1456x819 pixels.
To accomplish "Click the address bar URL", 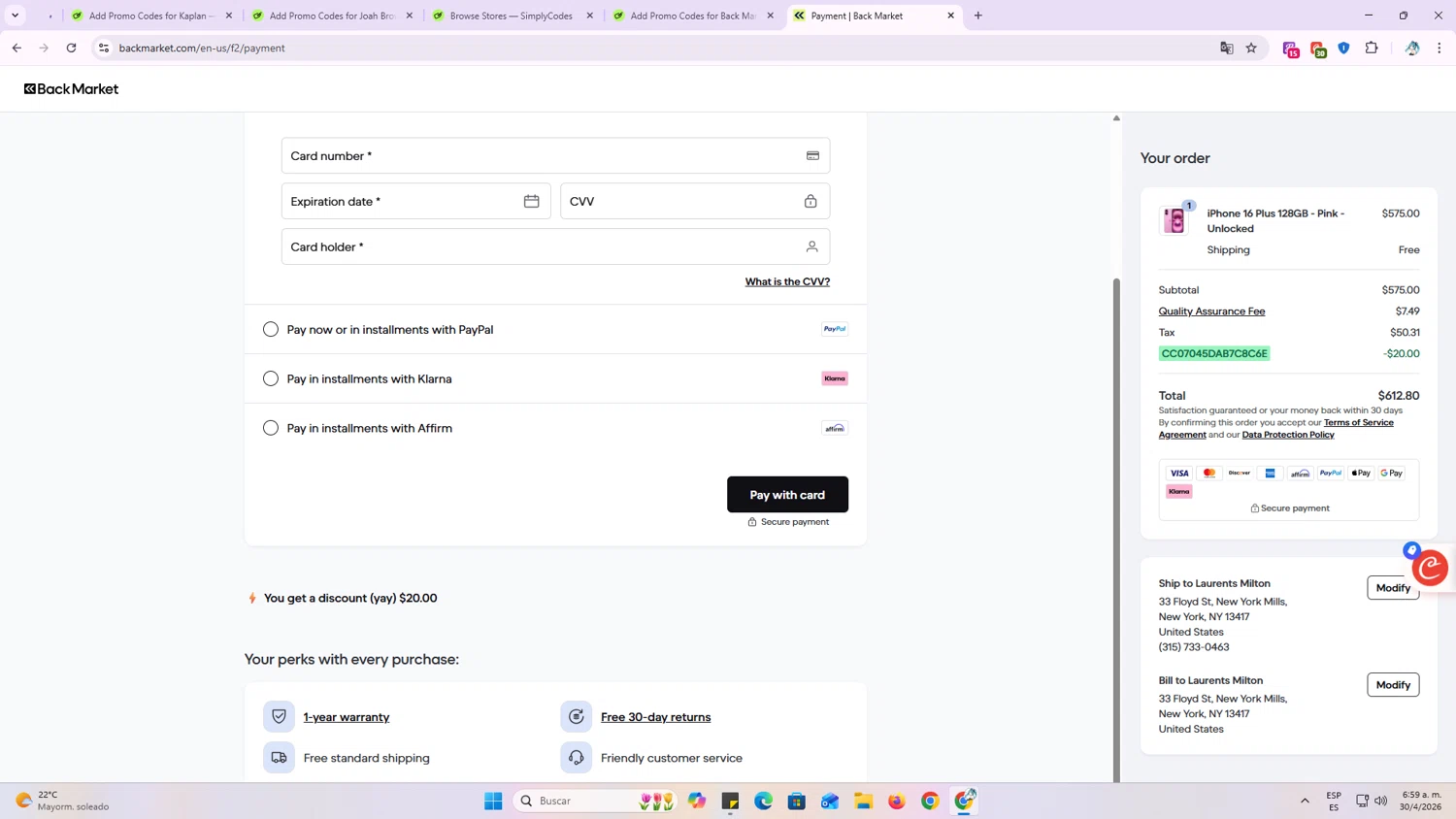I will 202,48.
